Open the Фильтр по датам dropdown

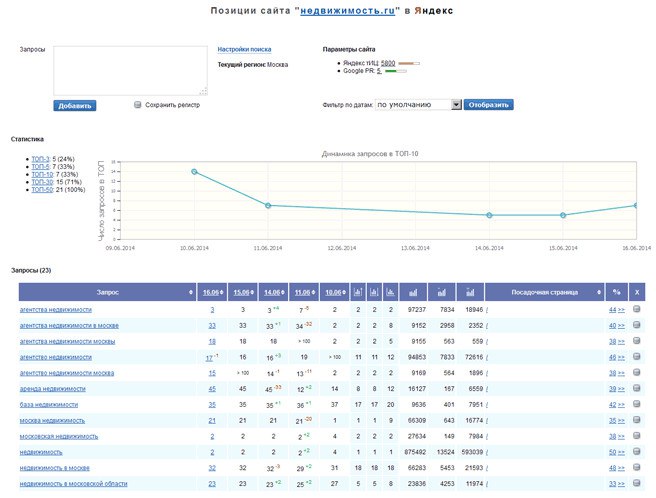pyautogui.click(x=418, y=105)
